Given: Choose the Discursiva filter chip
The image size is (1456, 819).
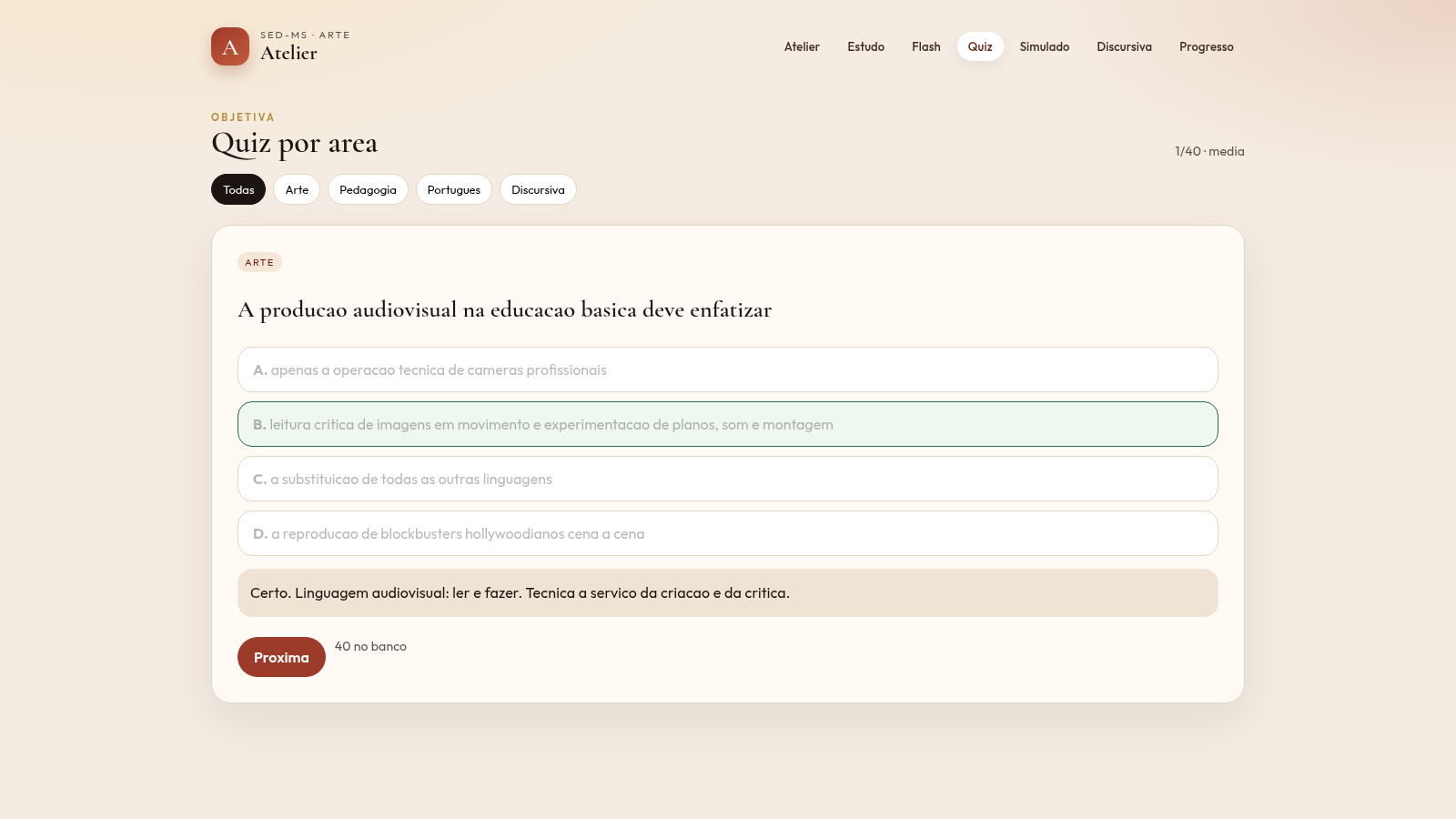Looking at the screenshot, I should click(538, 189).
